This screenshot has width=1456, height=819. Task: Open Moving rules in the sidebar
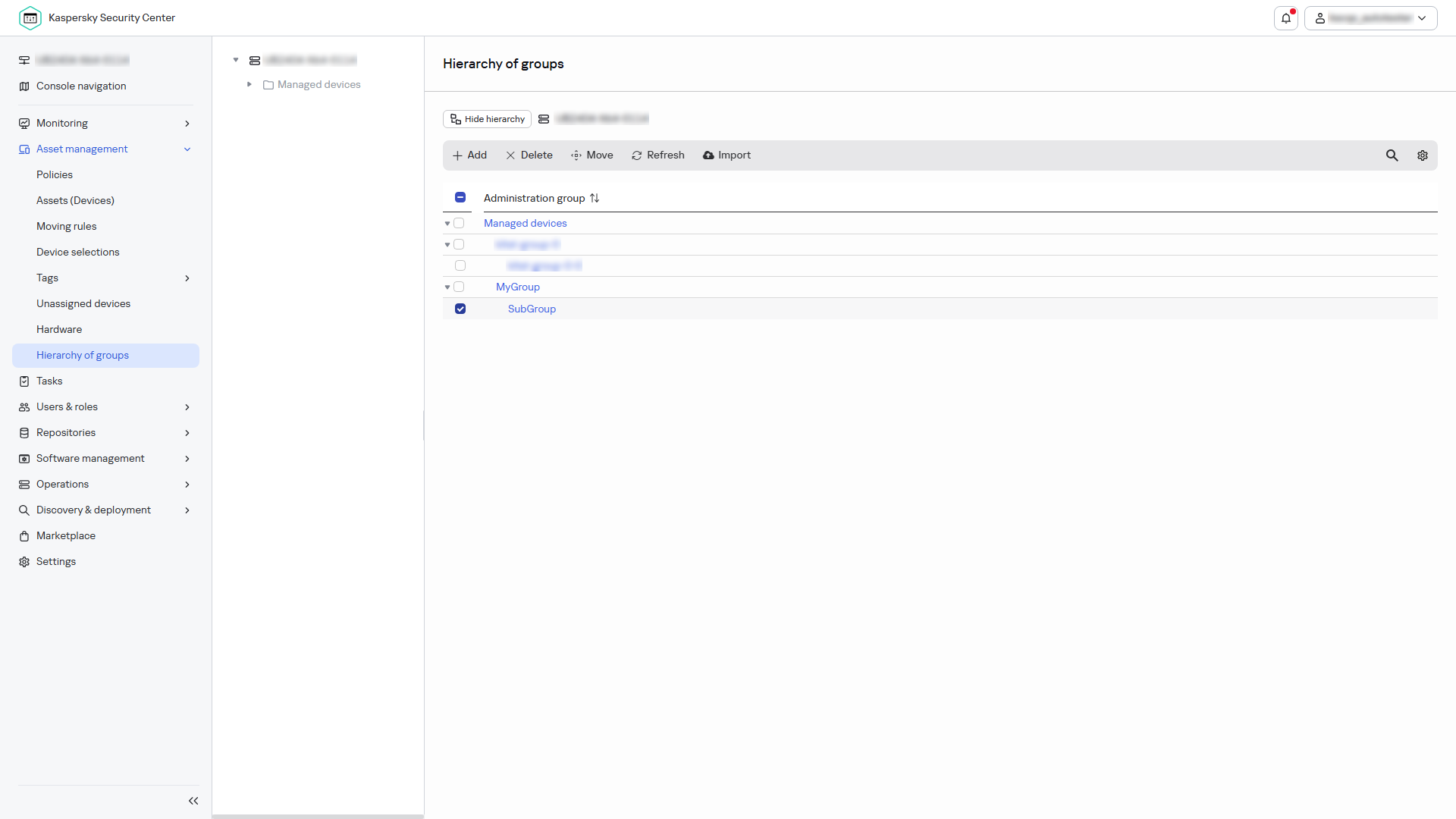click(67, 226)
